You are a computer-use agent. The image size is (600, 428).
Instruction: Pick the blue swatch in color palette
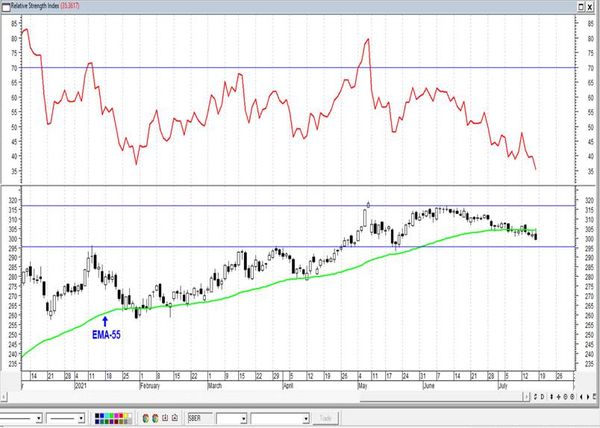click(x=102, y=415)
